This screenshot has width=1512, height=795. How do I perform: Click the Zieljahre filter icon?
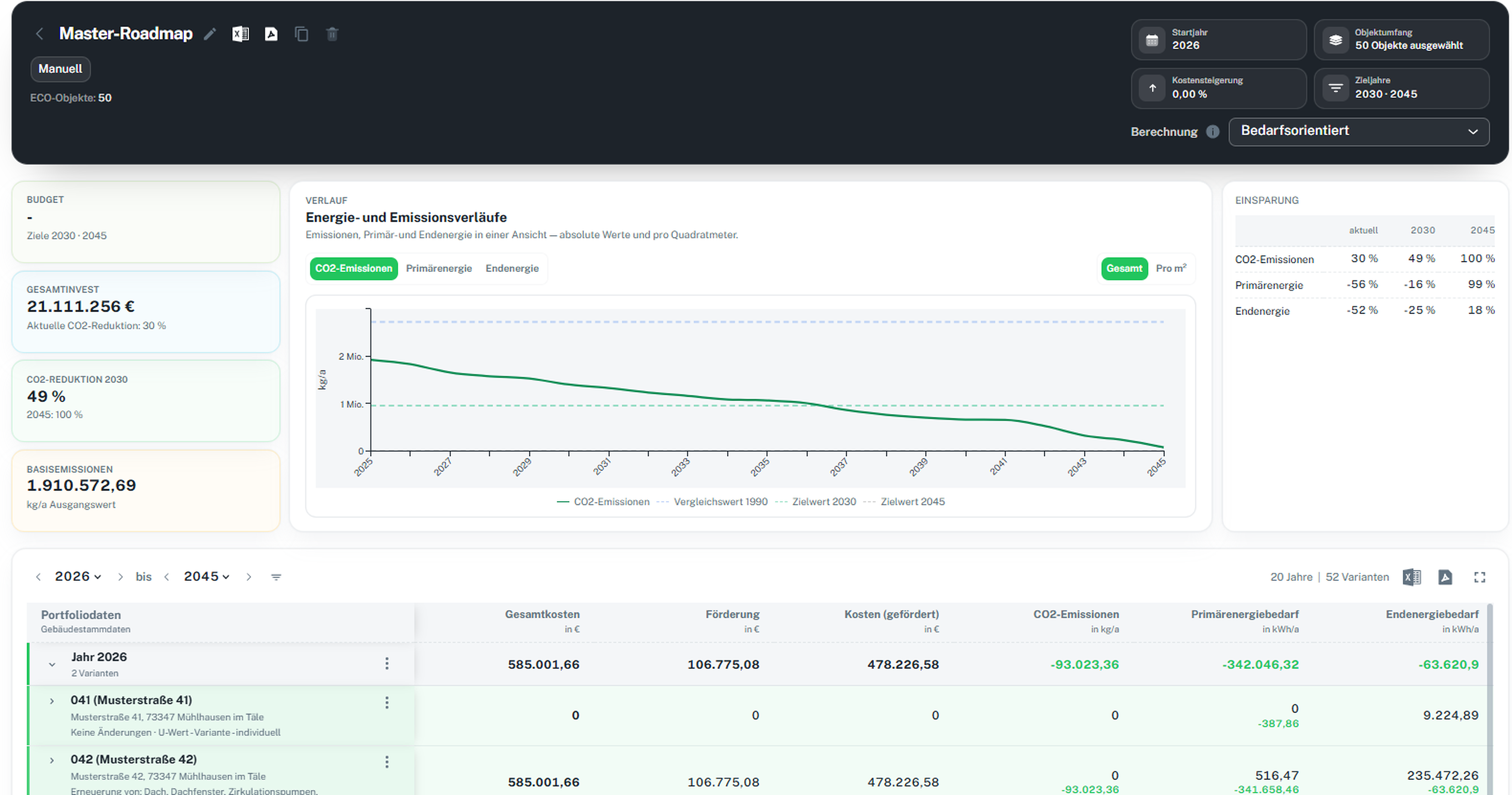(1335, 88)
